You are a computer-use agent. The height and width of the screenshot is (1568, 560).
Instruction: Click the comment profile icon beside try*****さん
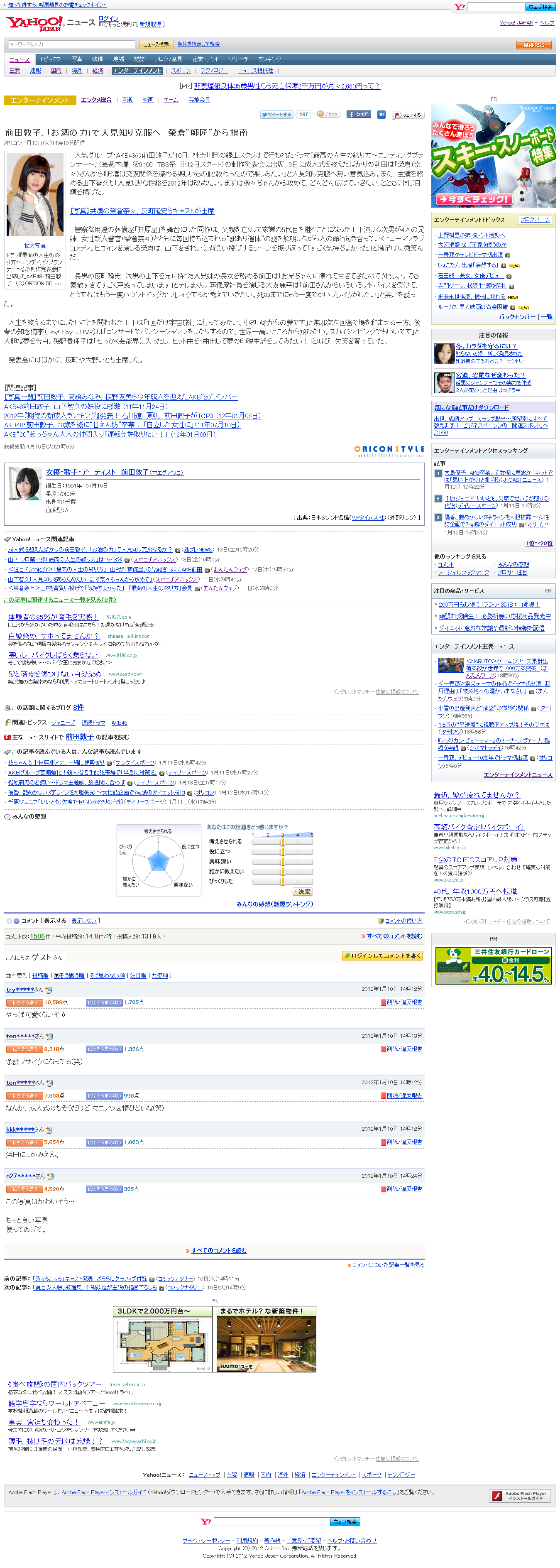tap(49, 990)
